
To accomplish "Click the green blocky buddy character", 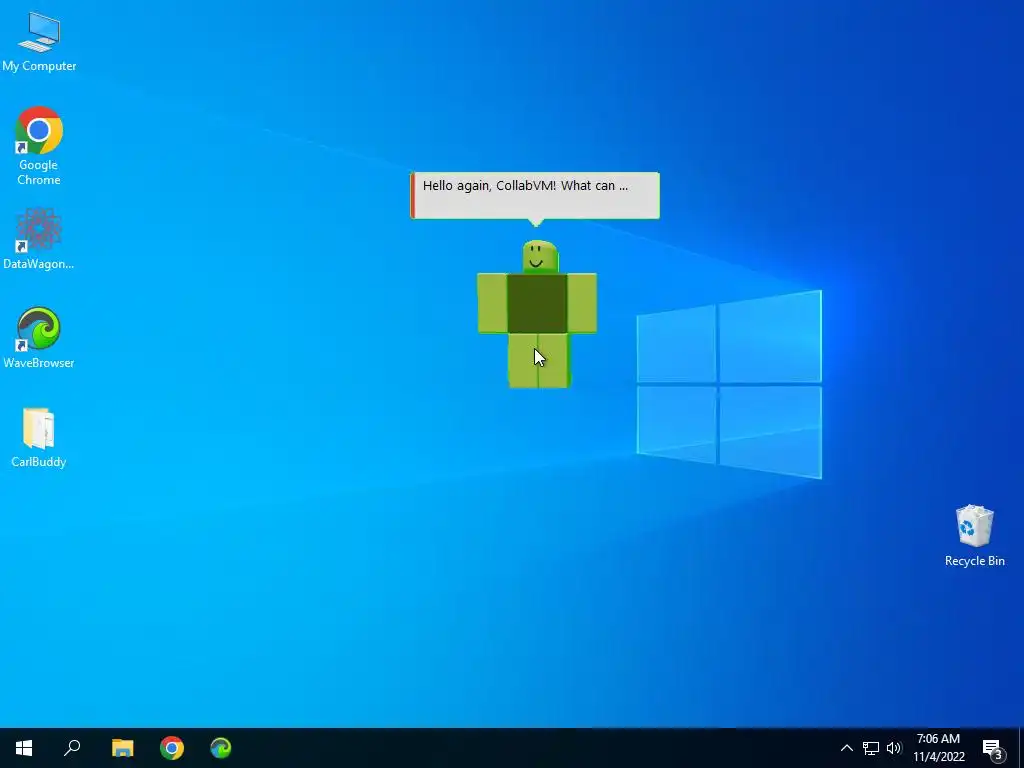I will pyautogui.click(x=537, y=314).
